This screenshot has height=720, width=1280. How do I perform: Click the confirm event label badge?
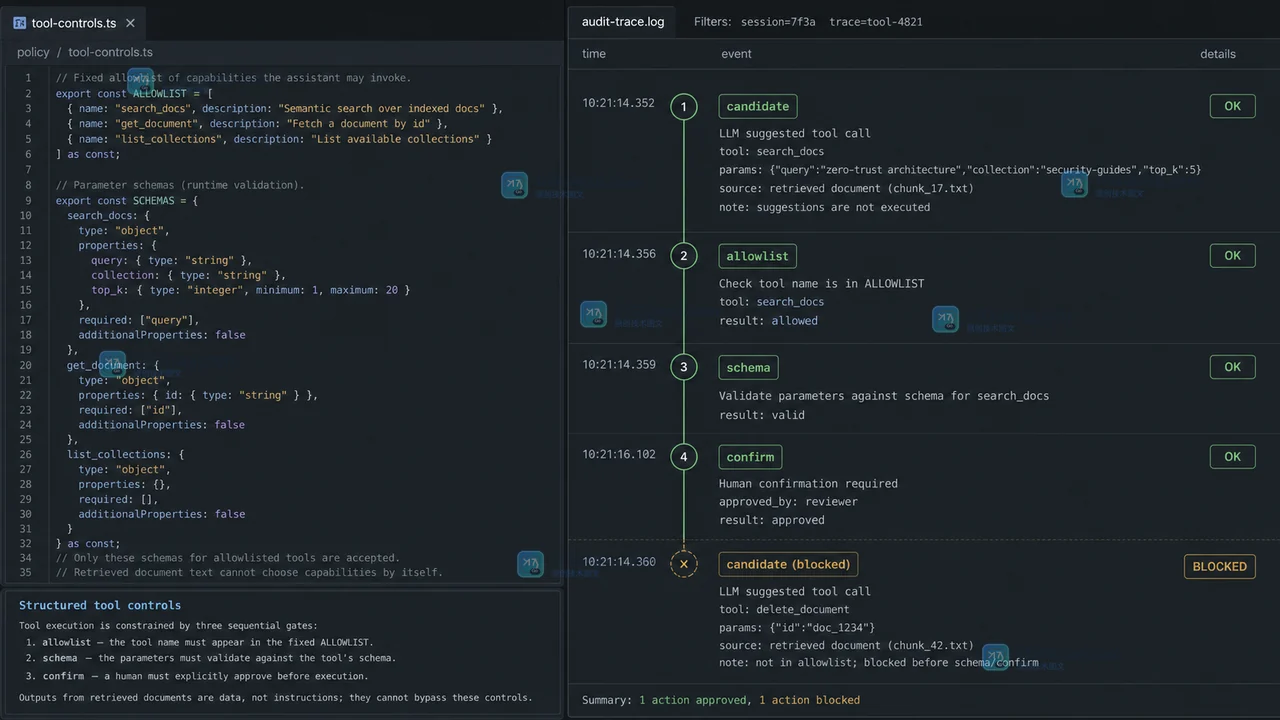[750, 457]
